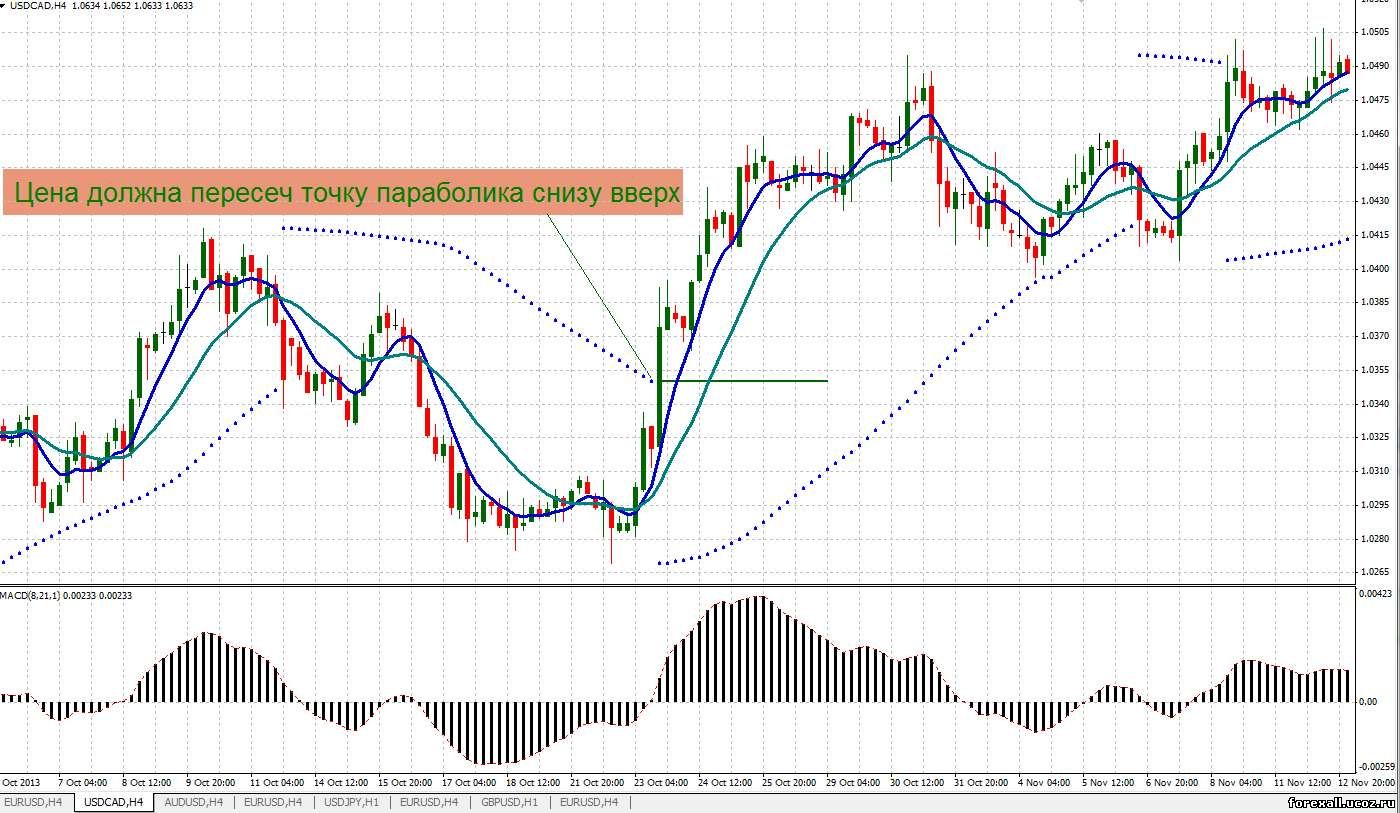1400x813 pixels.
Task: Click the gray chart shift marker on top edge
Action: coord(1080,3)
